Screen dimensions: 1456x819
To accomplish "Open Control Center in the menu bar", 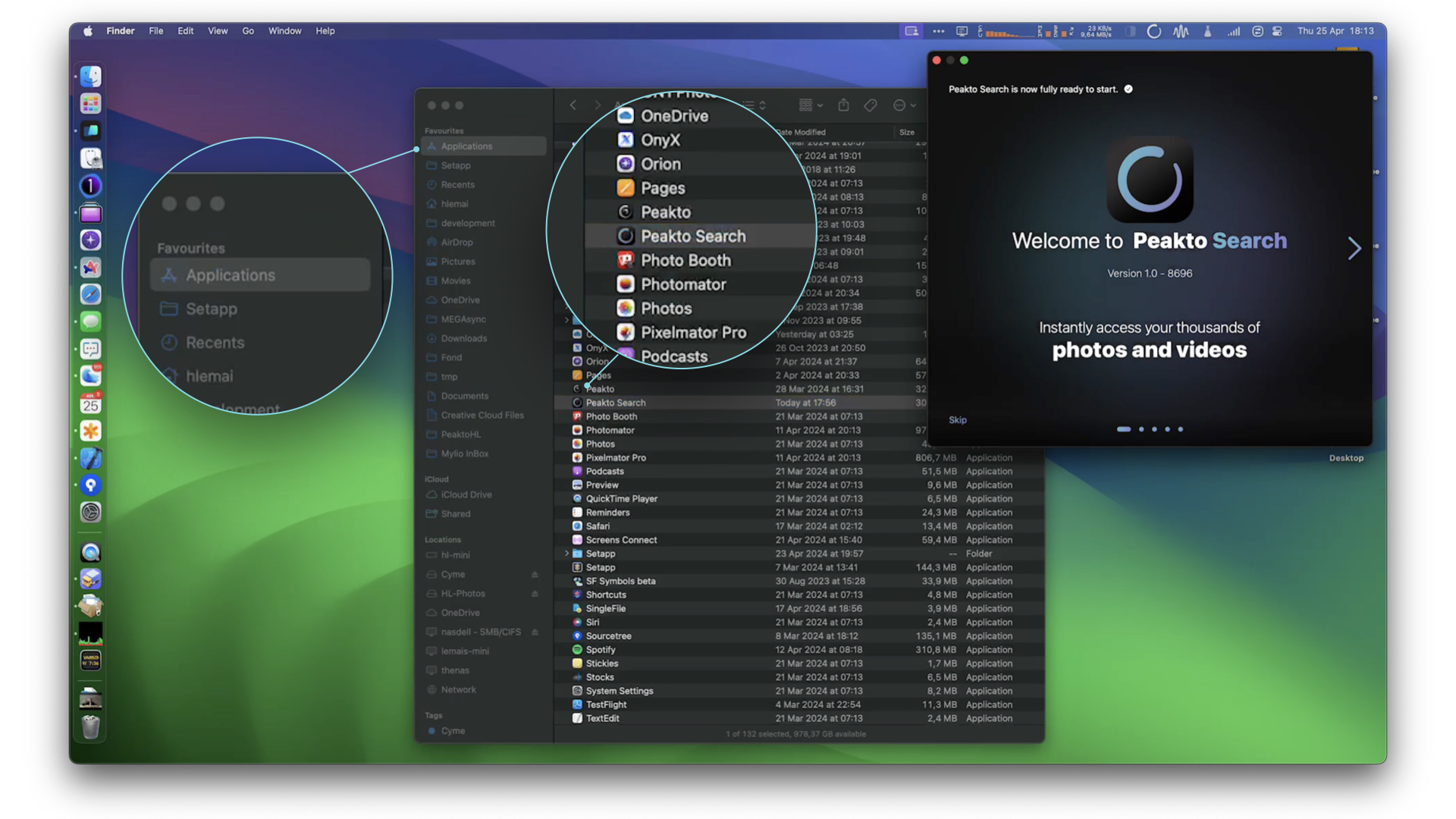I will click(1277, 31).
